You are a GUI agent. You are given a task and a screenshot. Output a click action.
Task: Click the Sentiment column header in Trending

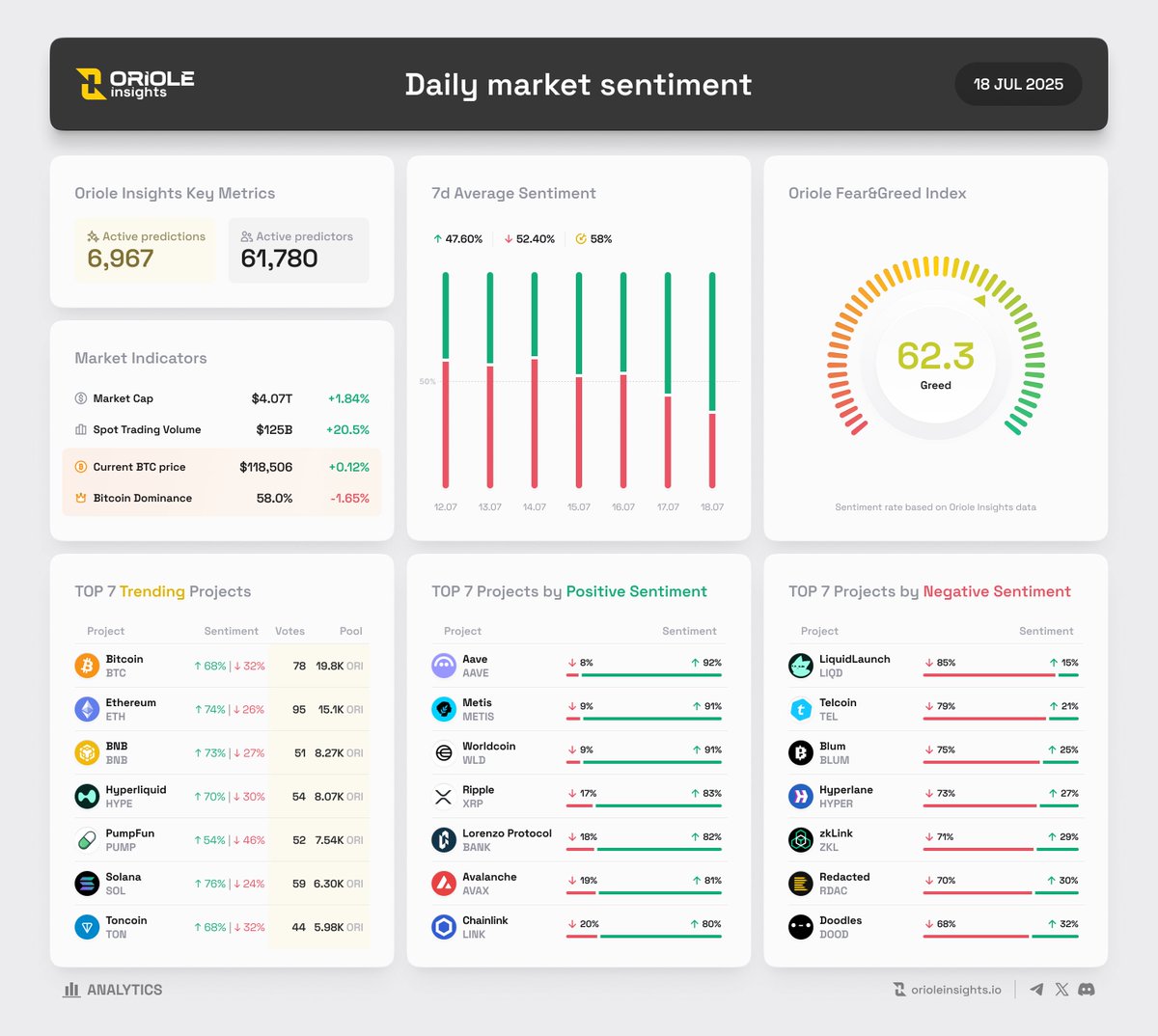click(x=232, y=631)
